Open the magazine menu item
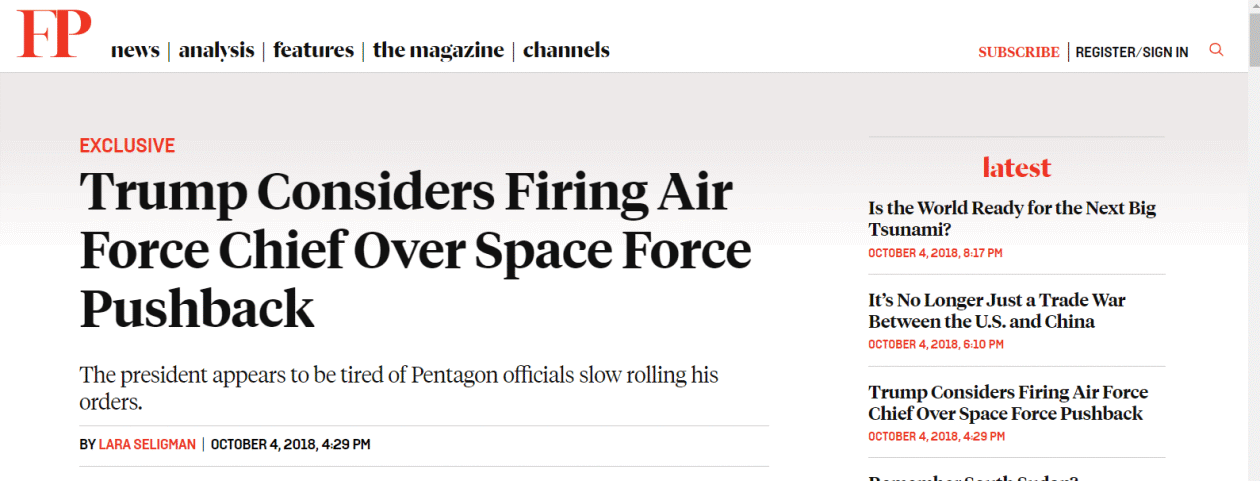The width and height of the screenshot is (1260, 481). tap(438, 50)
